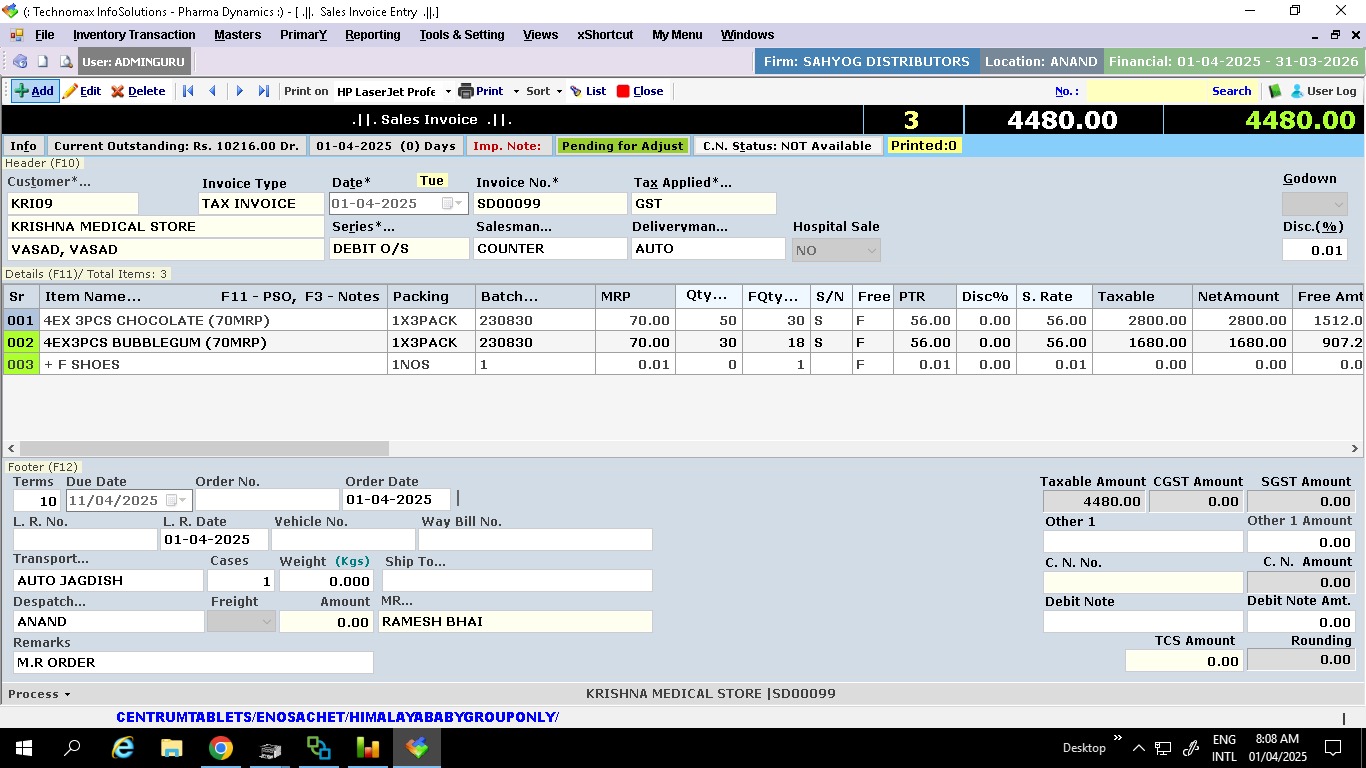1366x768 pixels.
Task: Jump to the first record arrow
Action: coord(188,91)
